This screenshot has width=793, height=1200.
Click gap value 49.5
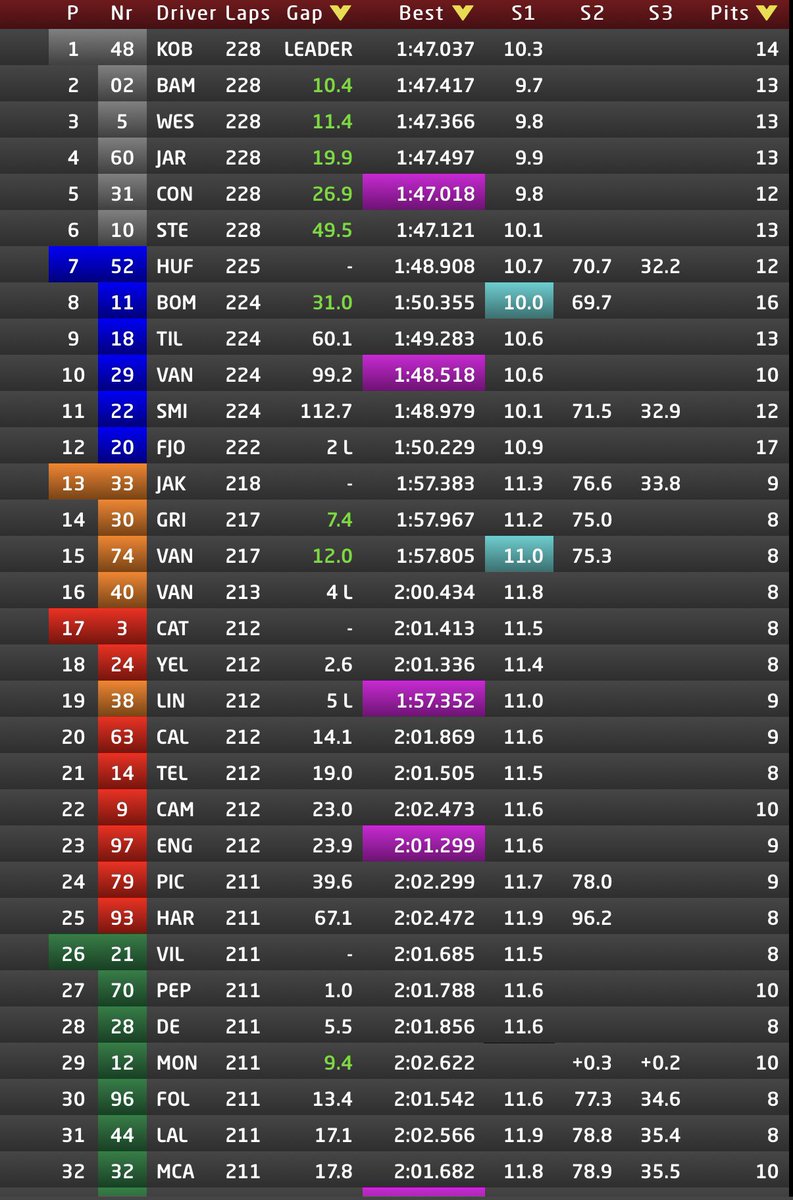pos(332,229)
